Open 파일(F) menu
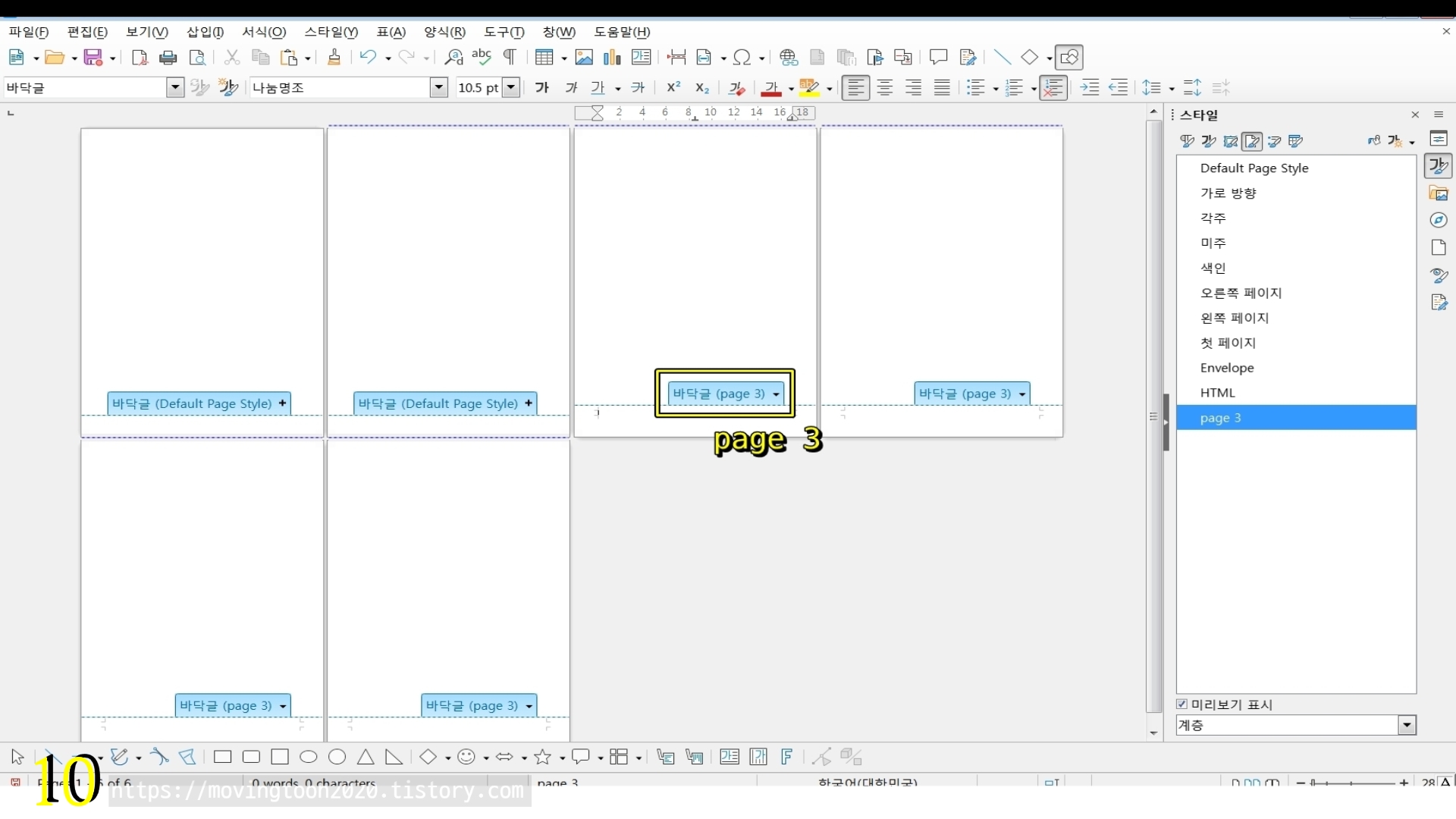 (x=29, y=32)
